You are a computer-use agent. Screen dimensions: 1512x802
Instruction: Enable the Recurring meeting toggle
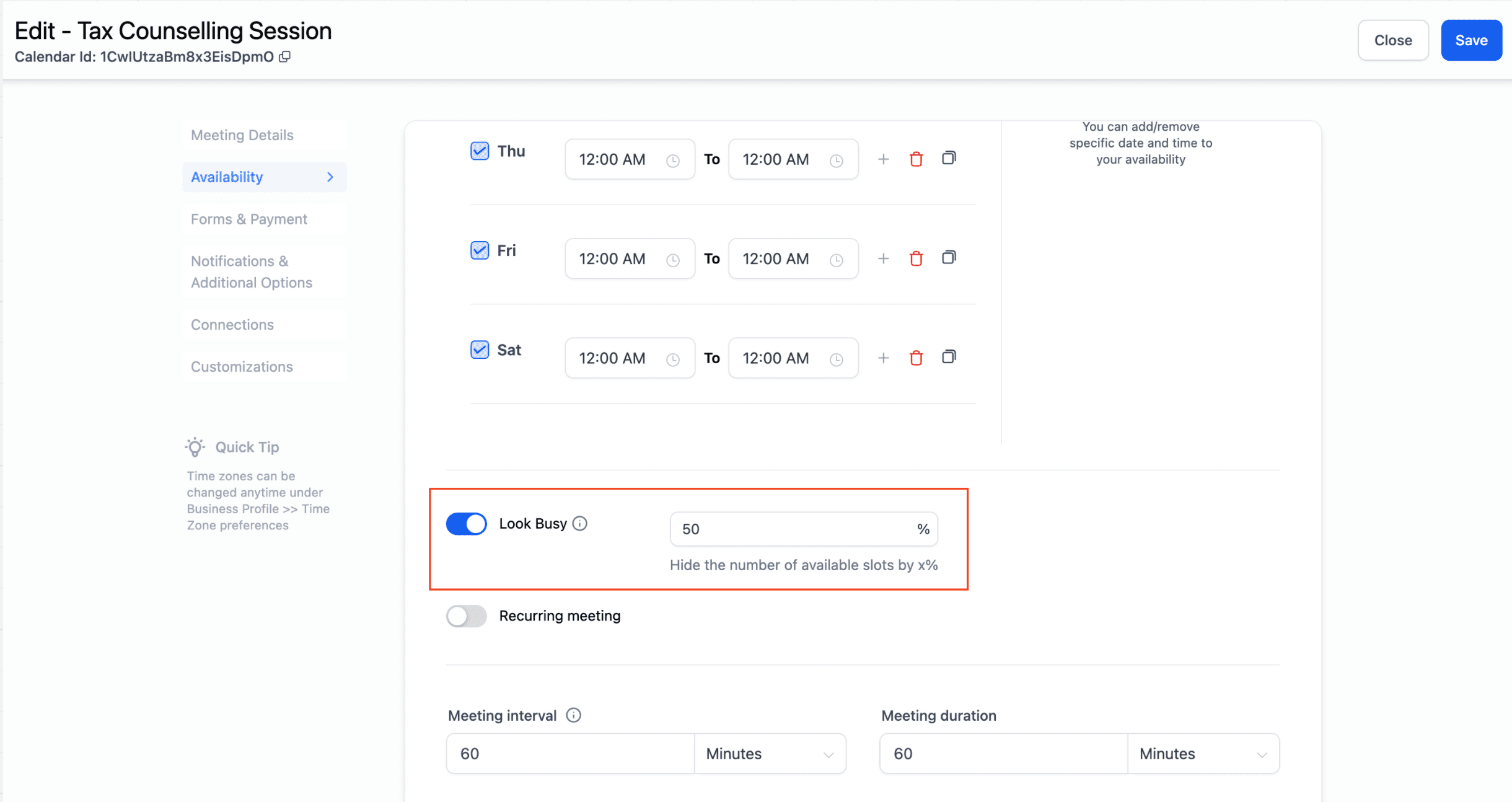tap(467, 616)
